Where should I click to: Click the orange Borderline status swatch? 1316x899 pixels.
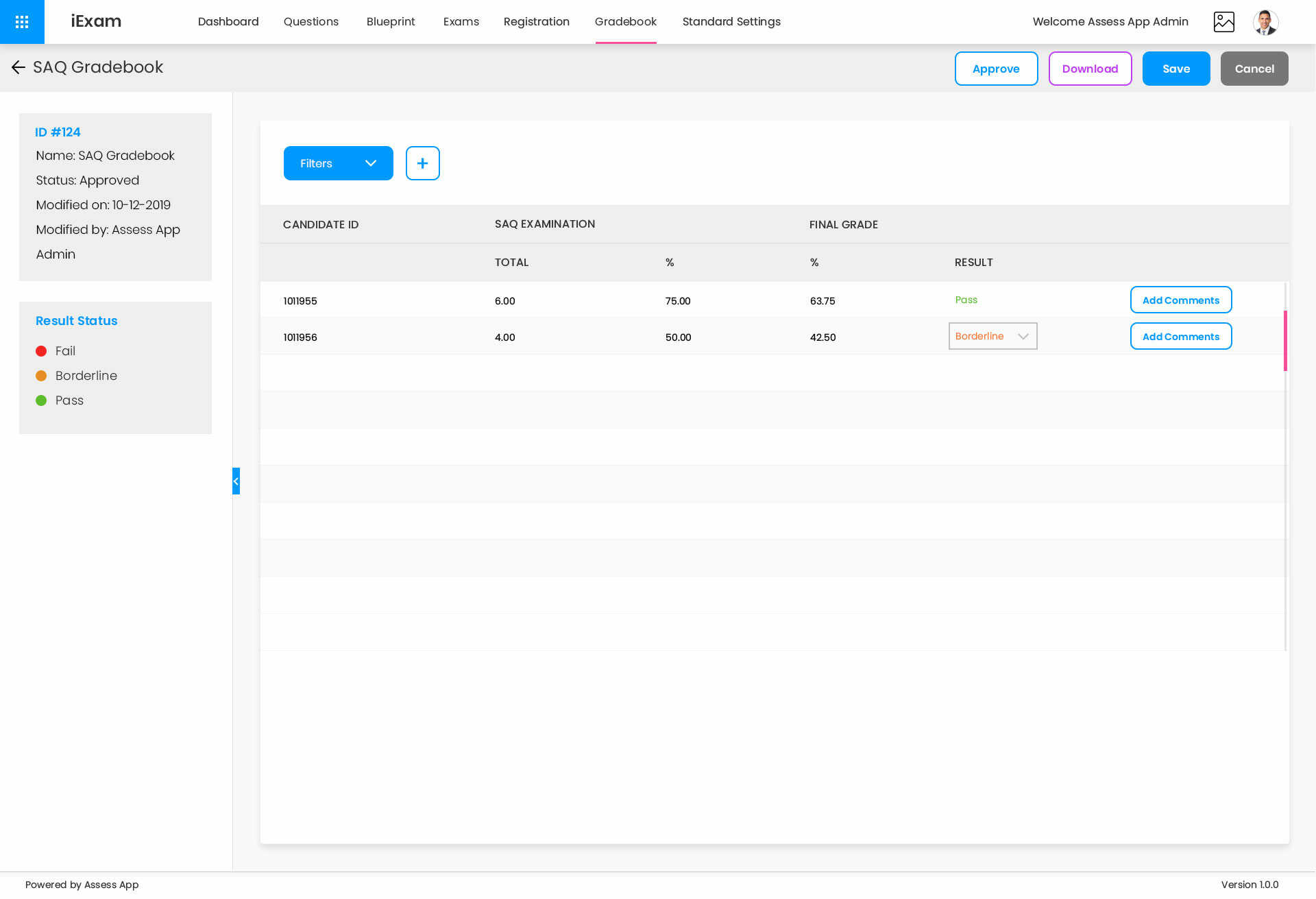tap(41, 376)
